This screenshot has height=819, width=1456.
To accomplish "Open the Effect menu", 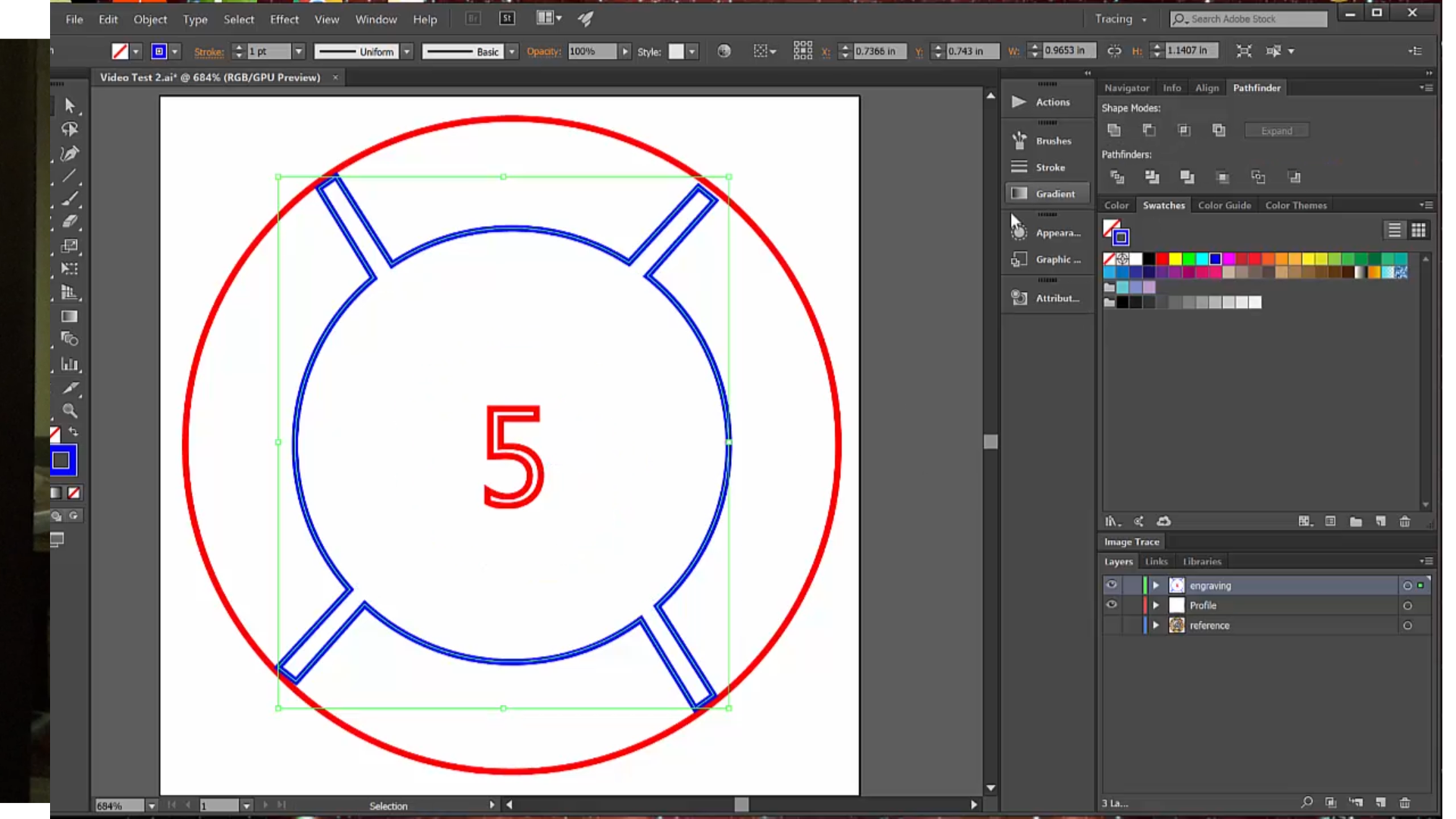I will (284, 19).
